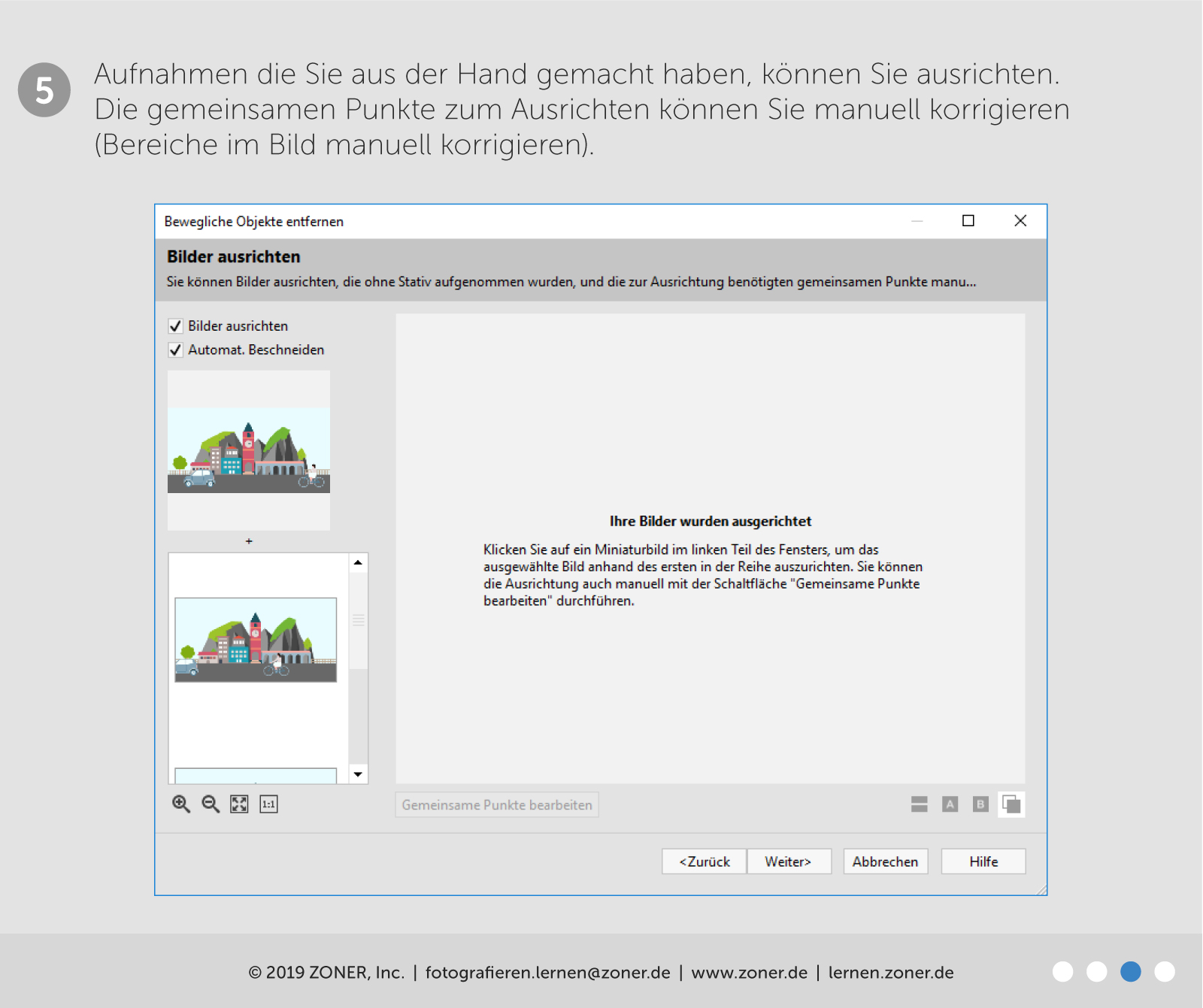Viewport: 1203px width, 1008px height.
Task: Proceed with the 'Weiter>' button
Action: [789, 861]
